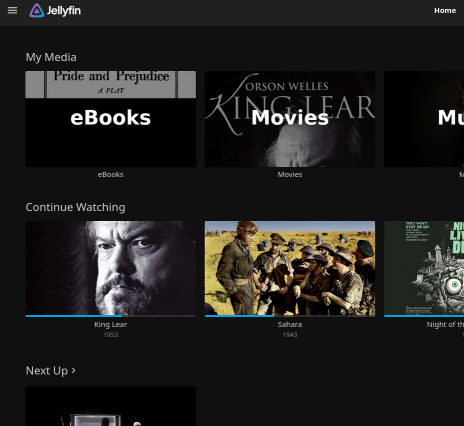Screen dimensions: 464x426
Task: Click the Continue Watching section heading
Action: point(76,207)
